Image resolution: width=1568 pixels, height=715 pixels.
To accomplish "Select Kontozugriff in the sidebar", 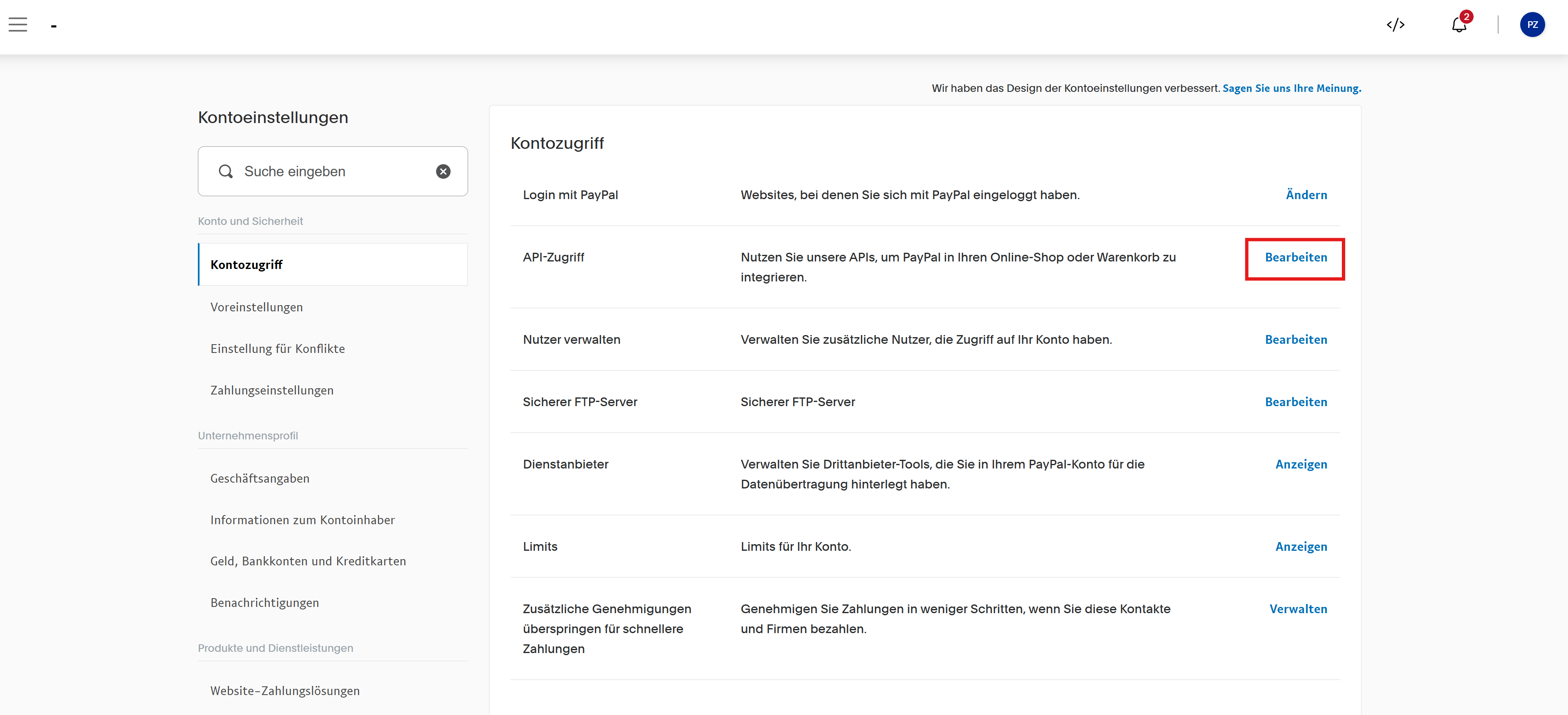I will tap(247, 265).
